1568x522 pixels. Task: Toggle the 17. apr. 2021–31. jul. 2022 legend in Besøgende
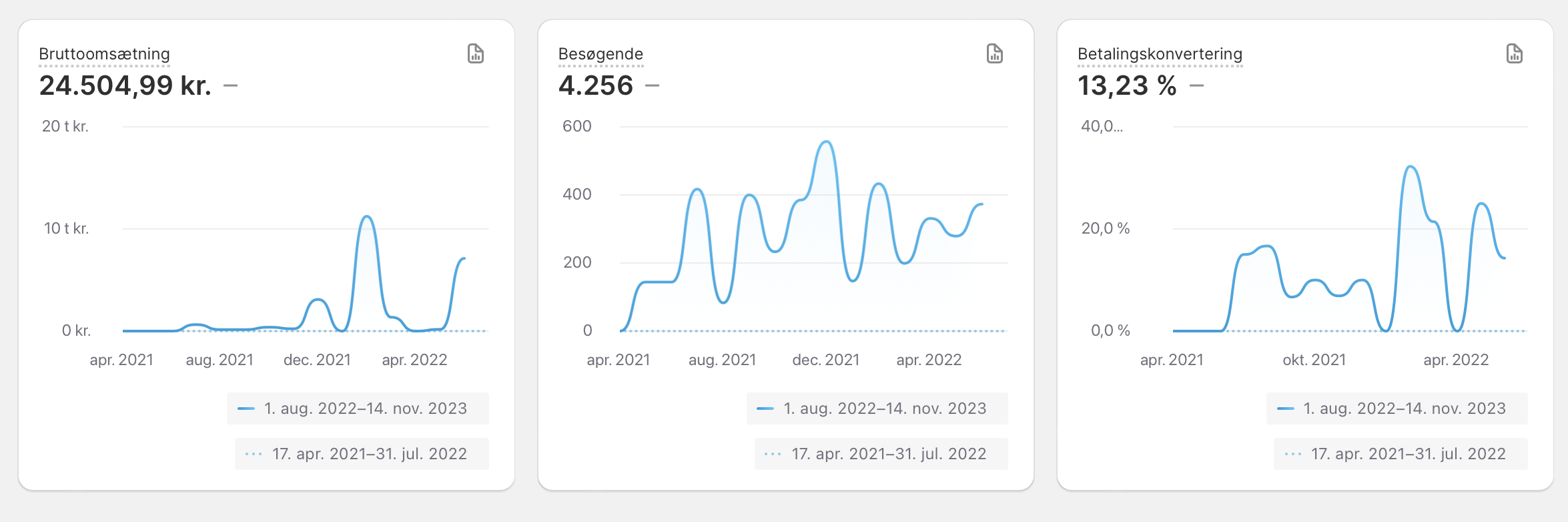(881, 454)
